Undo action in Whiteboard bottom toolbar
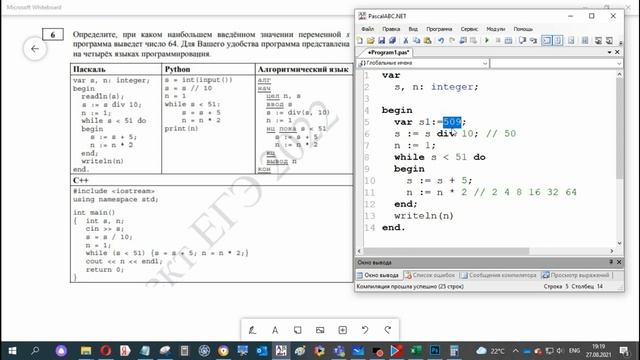The image size is (640, 360). [365, 330]
